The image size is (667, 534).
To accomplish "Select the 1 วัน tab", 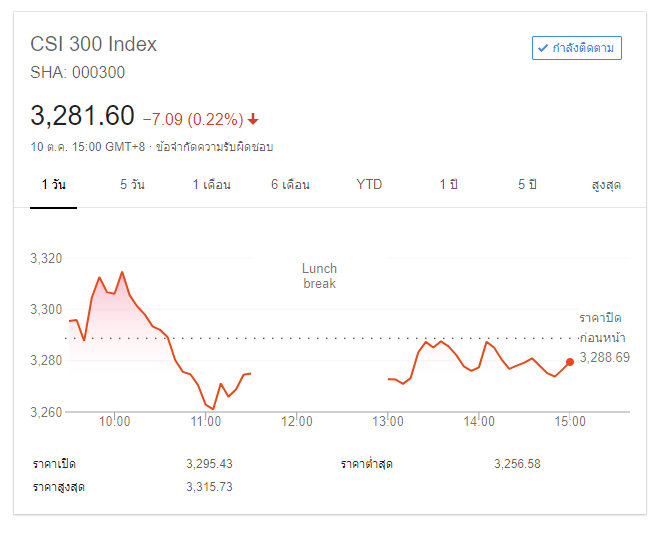I will [53, 185].
